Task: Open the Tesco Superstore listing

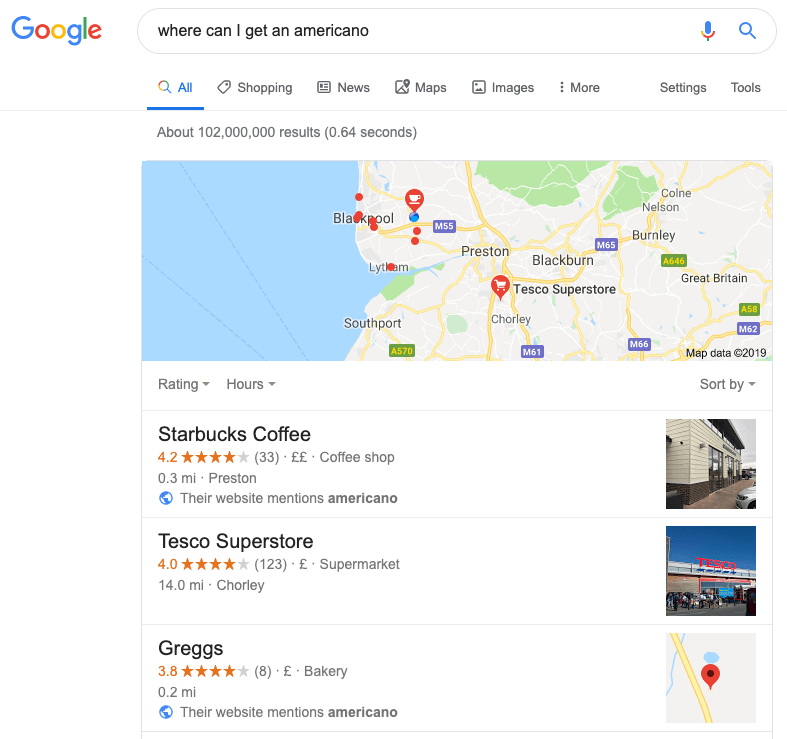Action: click(x=235, y=542)
